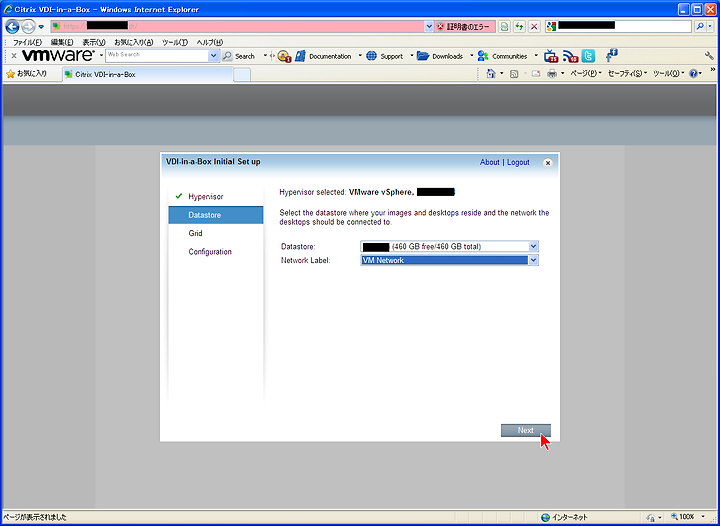Viewport: 720px width, 526px height.
Task: Open the Datastore dropdown list
Action: click(449, 246)
